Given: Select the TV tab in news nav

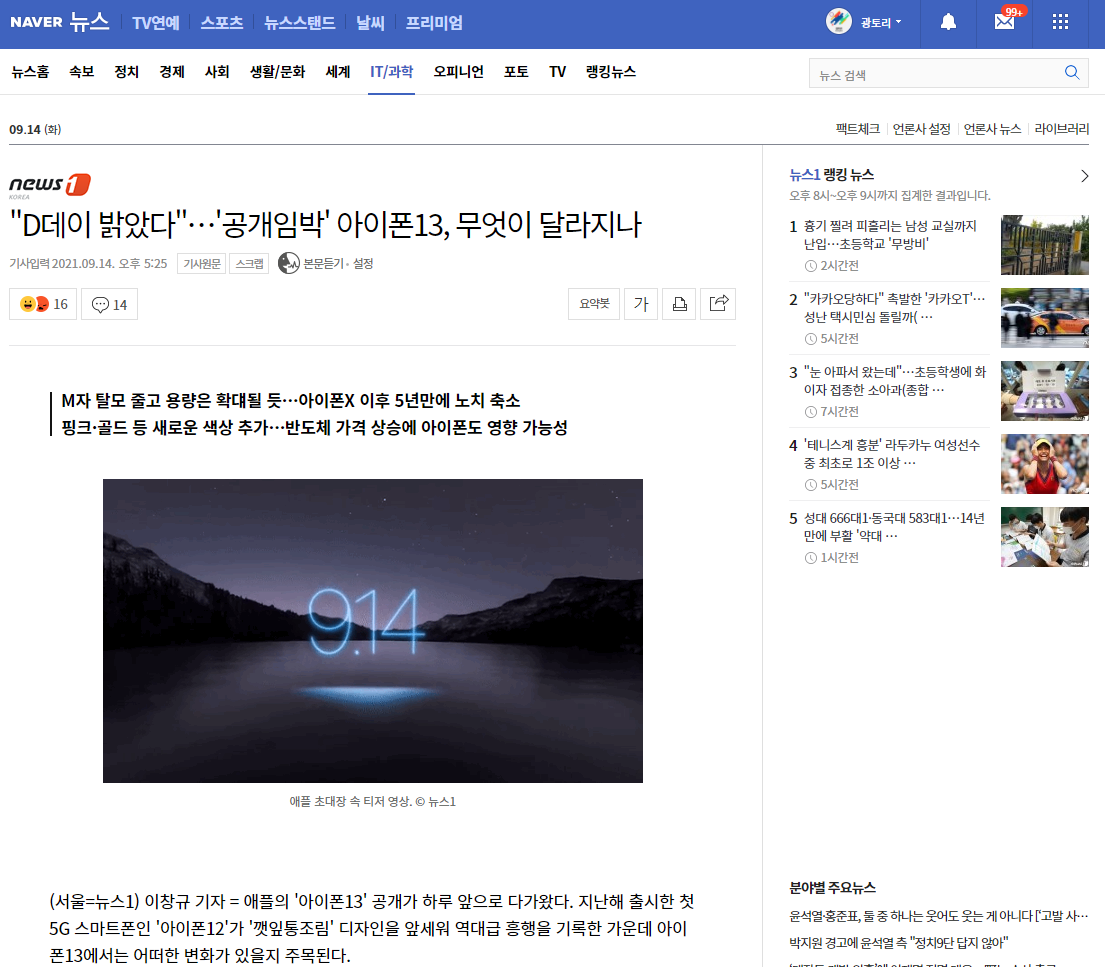Looking at the screenshot, I should [x=557, y=72].
